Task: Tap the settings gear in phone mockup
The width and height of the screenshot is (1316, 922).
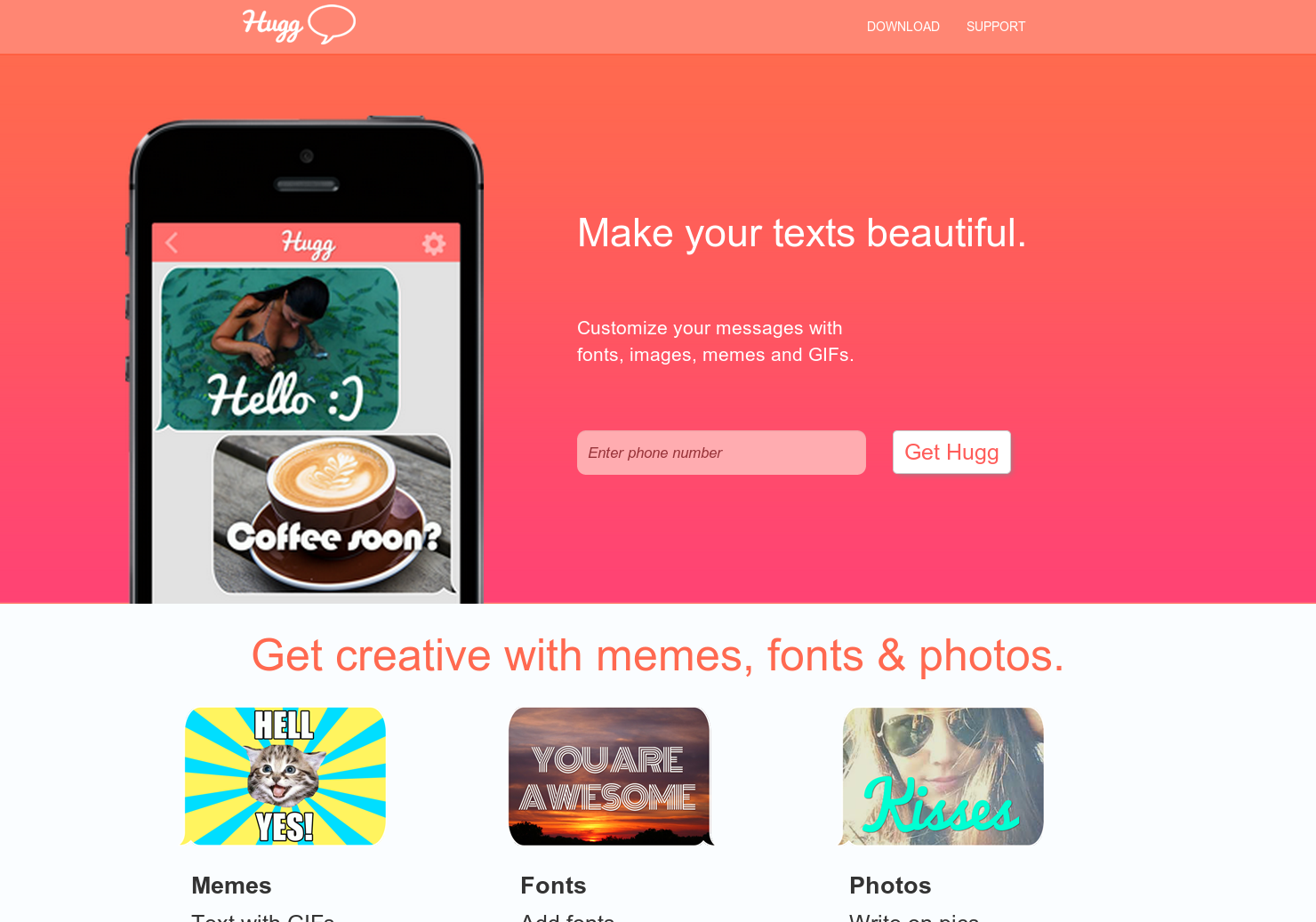Action: [433, 243]
